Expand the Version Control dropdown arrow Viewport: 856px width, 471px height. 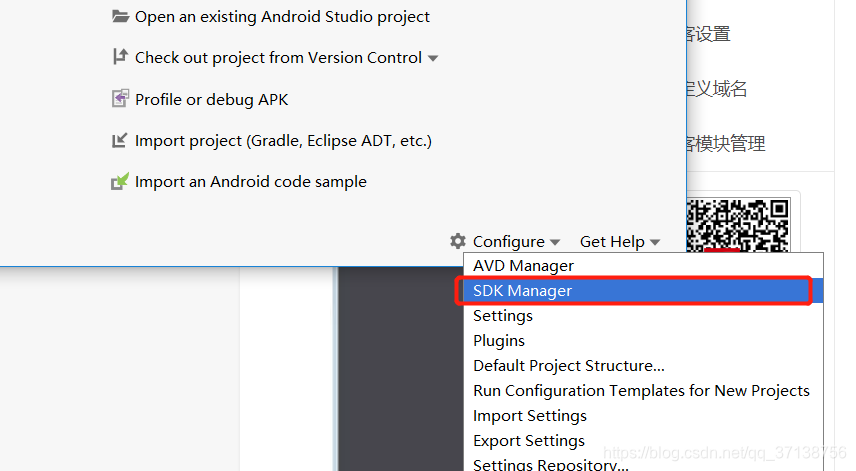tap(433, 58)
